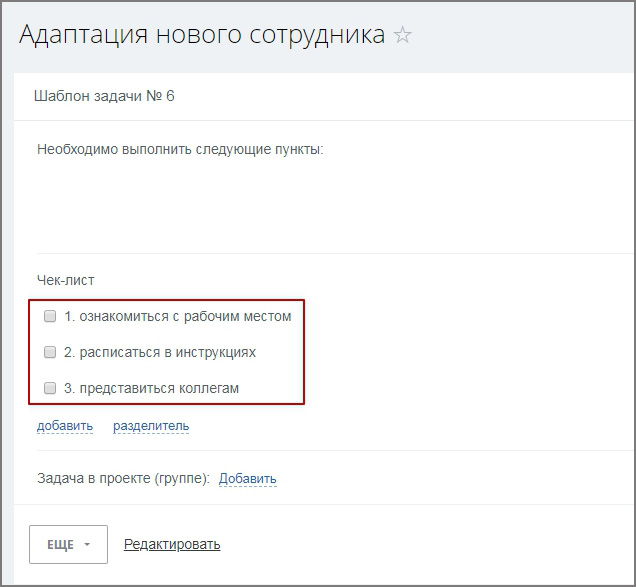Enable the "представиться коллегам" checkbox
This screenshot has width=636, height=587.
[50, 388]
